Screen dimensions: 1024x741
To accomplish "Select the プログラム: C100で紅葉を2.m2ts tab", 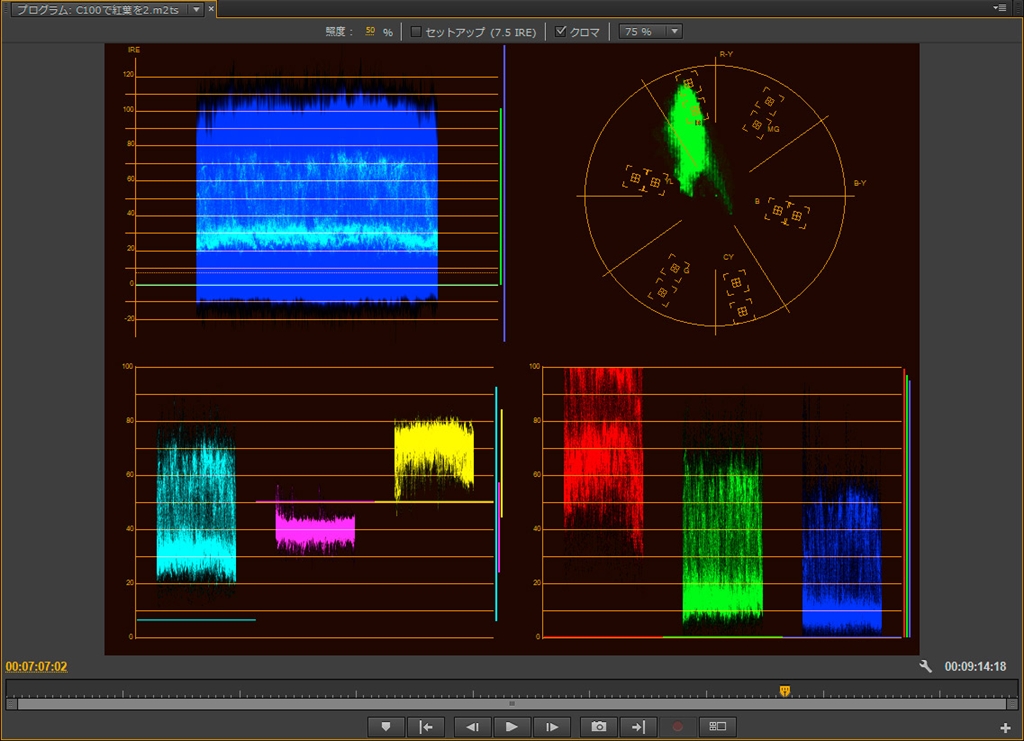I will (x=96, y=9).
